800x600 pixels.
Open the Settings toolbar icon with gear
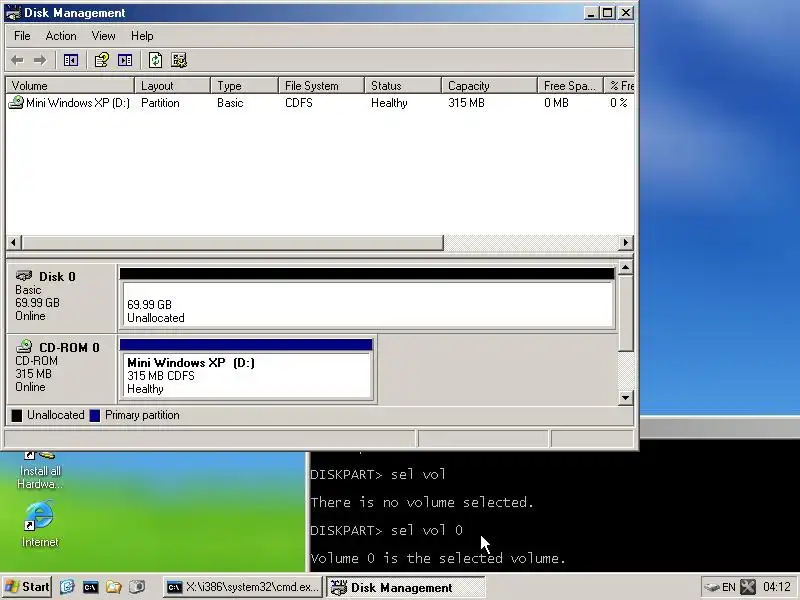tap(179, 60)
